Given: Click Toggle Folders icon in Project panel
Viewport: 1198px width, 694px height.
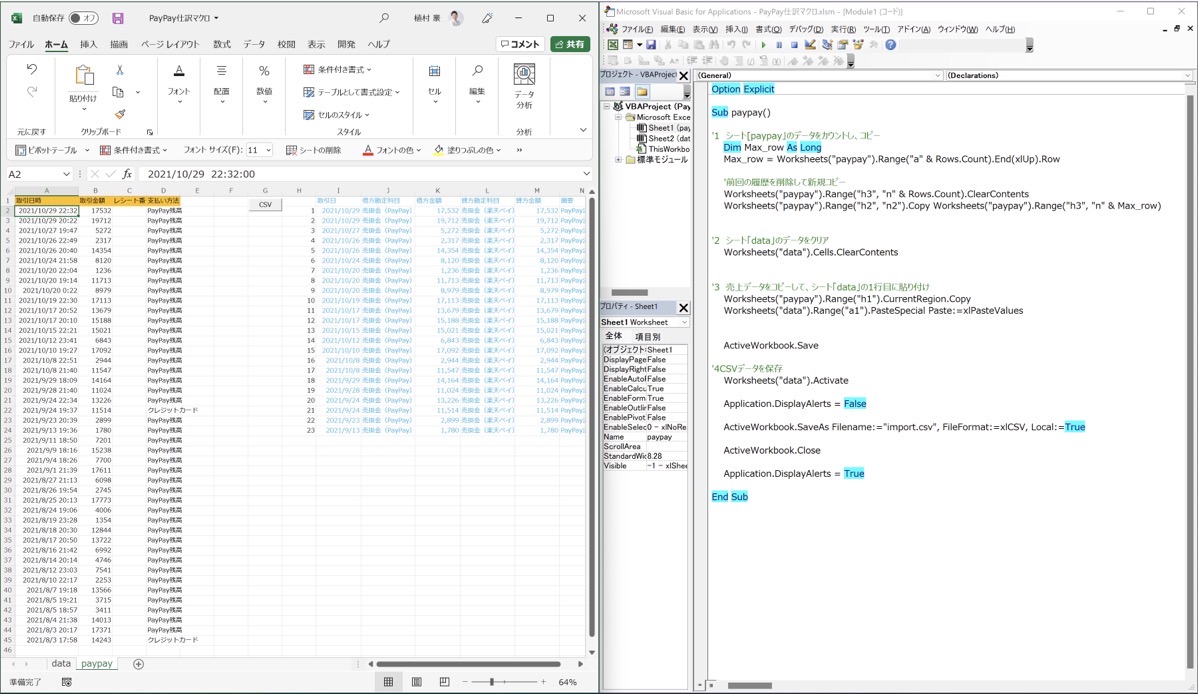Looking at the screenshot, I should [x=642, y=92].
